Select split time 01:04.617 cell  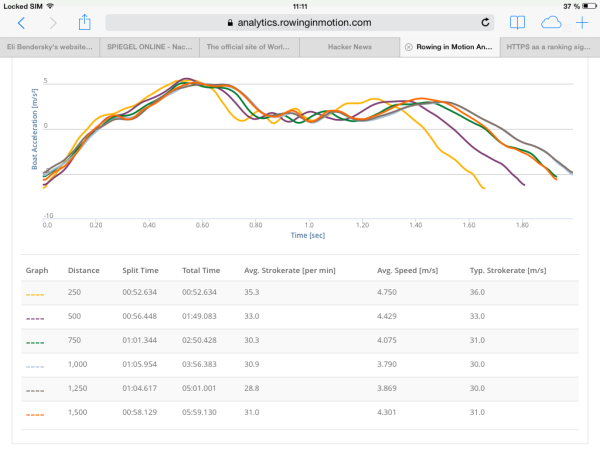click(x=140, y=388)
